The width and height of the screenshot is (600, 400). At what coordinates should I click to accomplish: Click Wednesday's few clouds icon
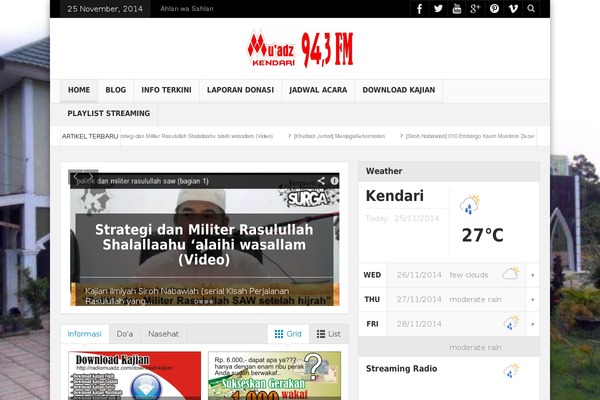click(x=510, y=273)
